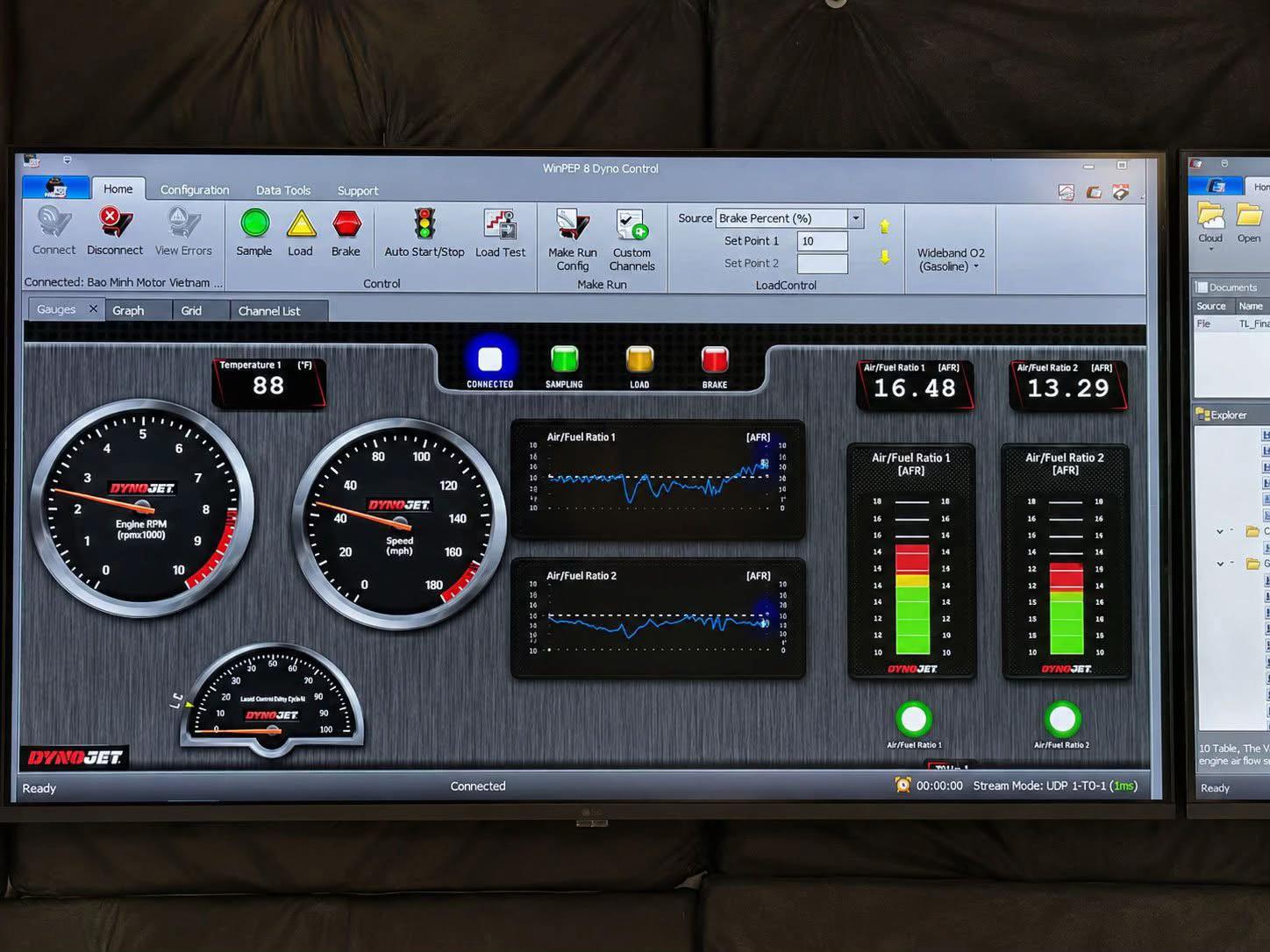Screen dimensions: 1270x952
Task: Collapse the lower folder in Explorer tree
Action: (x=1220, y=564)
